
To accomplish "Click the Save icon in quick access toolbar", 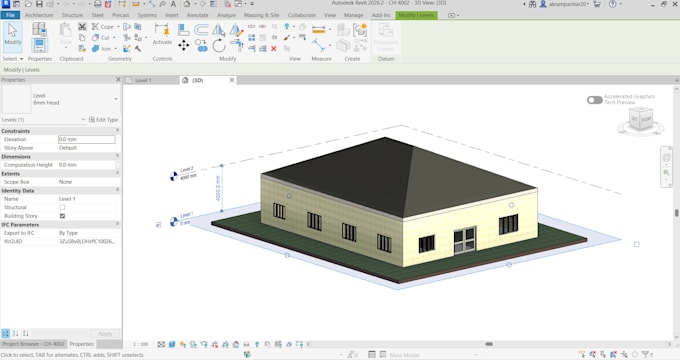I will pos(39,4).
